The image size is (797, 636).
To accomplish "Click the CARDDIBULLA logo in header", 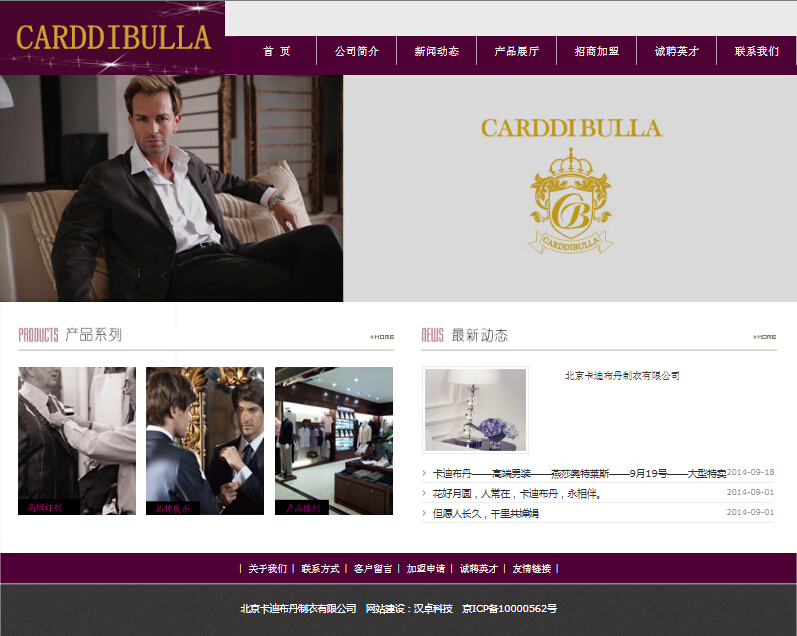I will tap(113, 38).
